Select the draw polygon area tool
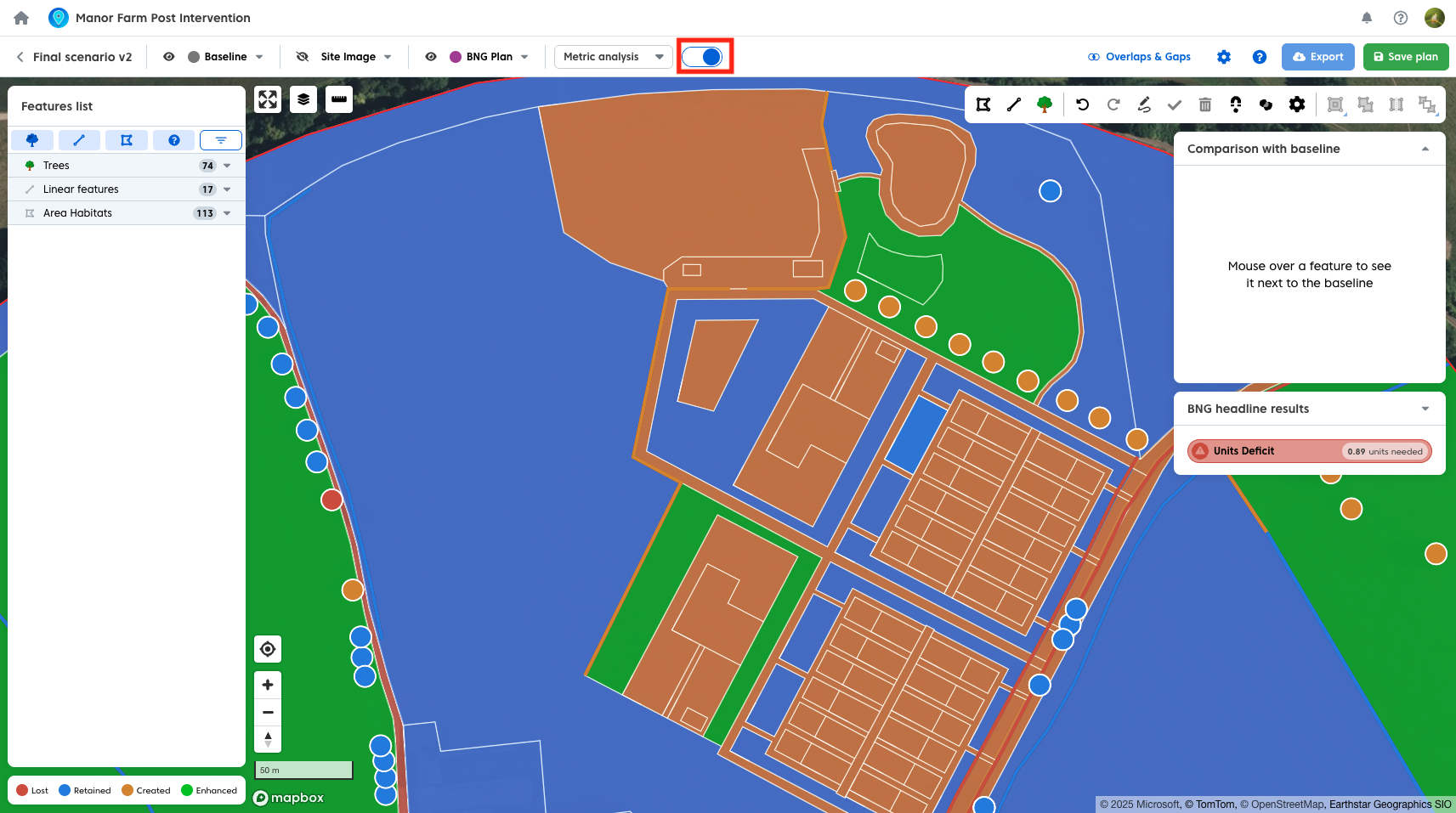The height and width of the screenshot is (813, 1456). [x=983, y=104]
